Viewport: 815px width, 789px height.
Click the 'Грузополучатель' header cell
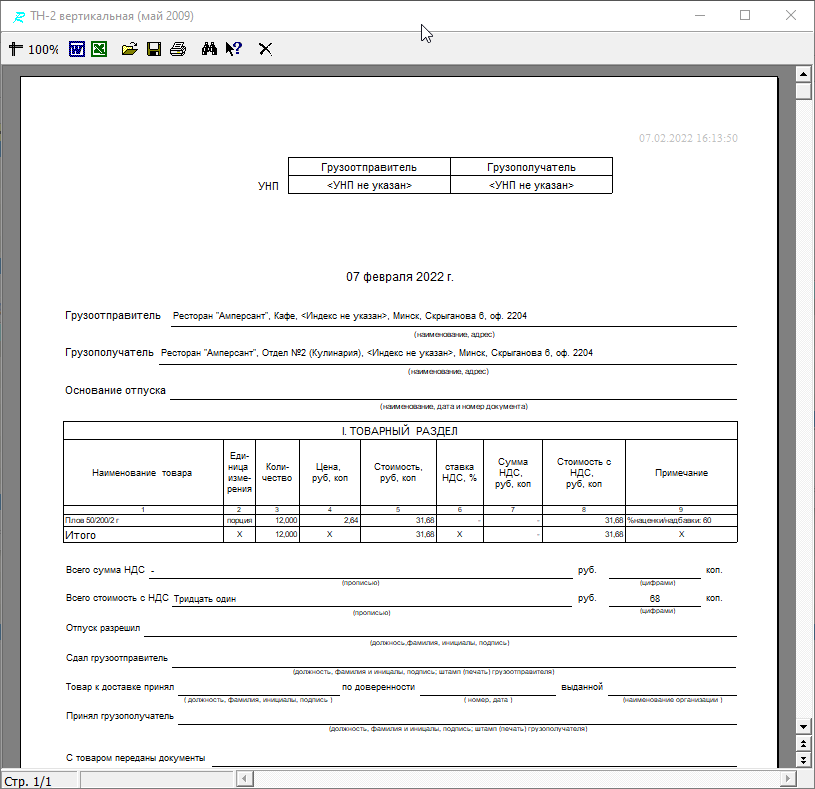click(531, 167)
